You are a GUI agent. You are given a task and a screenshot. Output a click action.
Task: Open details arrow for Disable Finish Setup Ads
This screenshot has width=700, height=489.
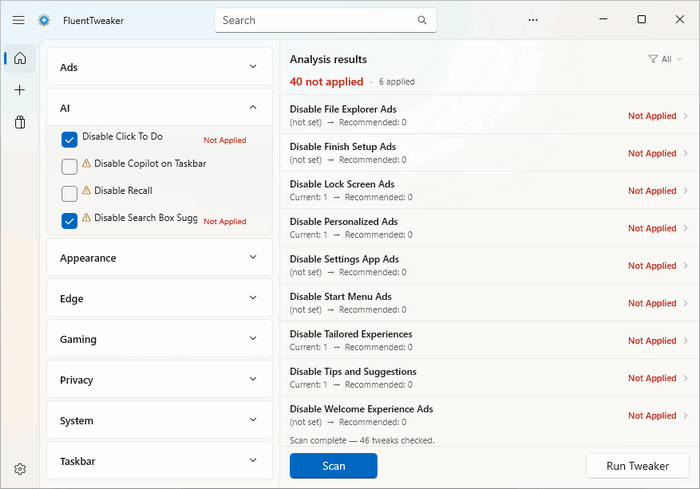coord(686,153)
